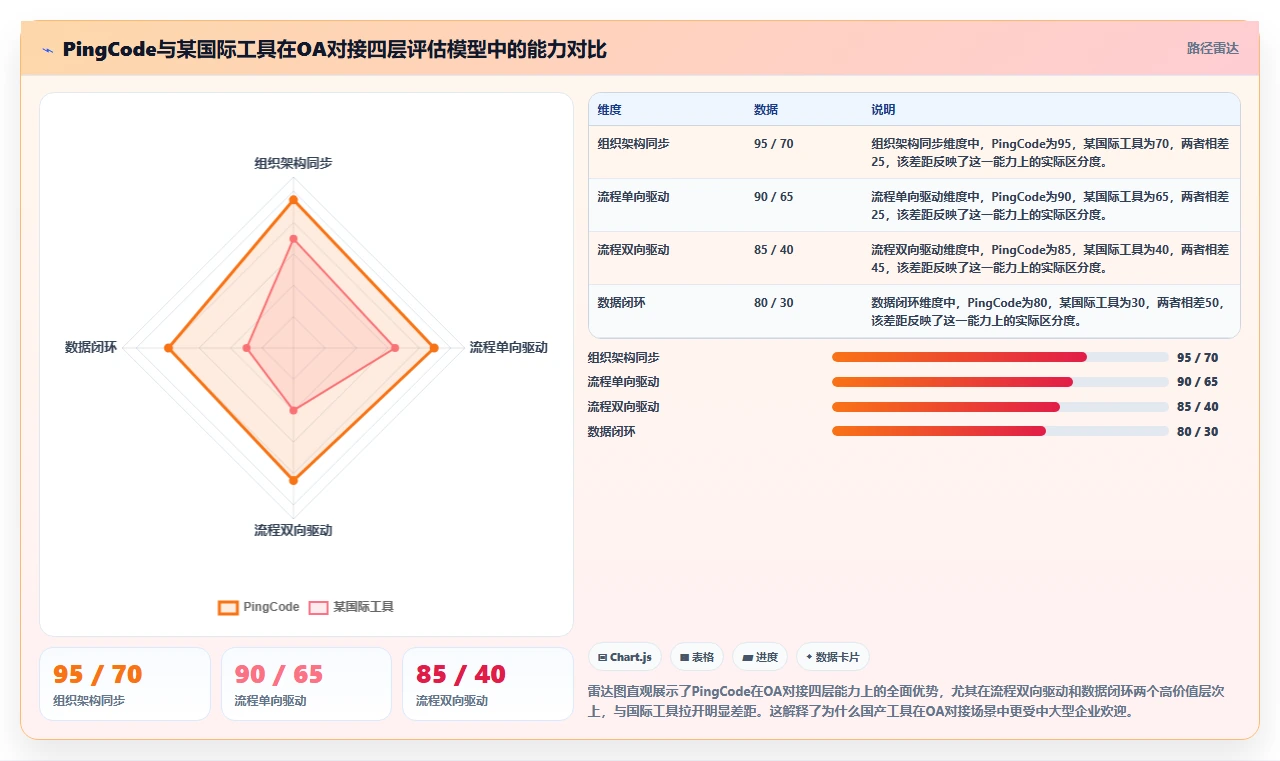Screen dimensions: 1280x761
Task: Click the 流程单向驱动 progress bar
Action: click(1000, 382)
